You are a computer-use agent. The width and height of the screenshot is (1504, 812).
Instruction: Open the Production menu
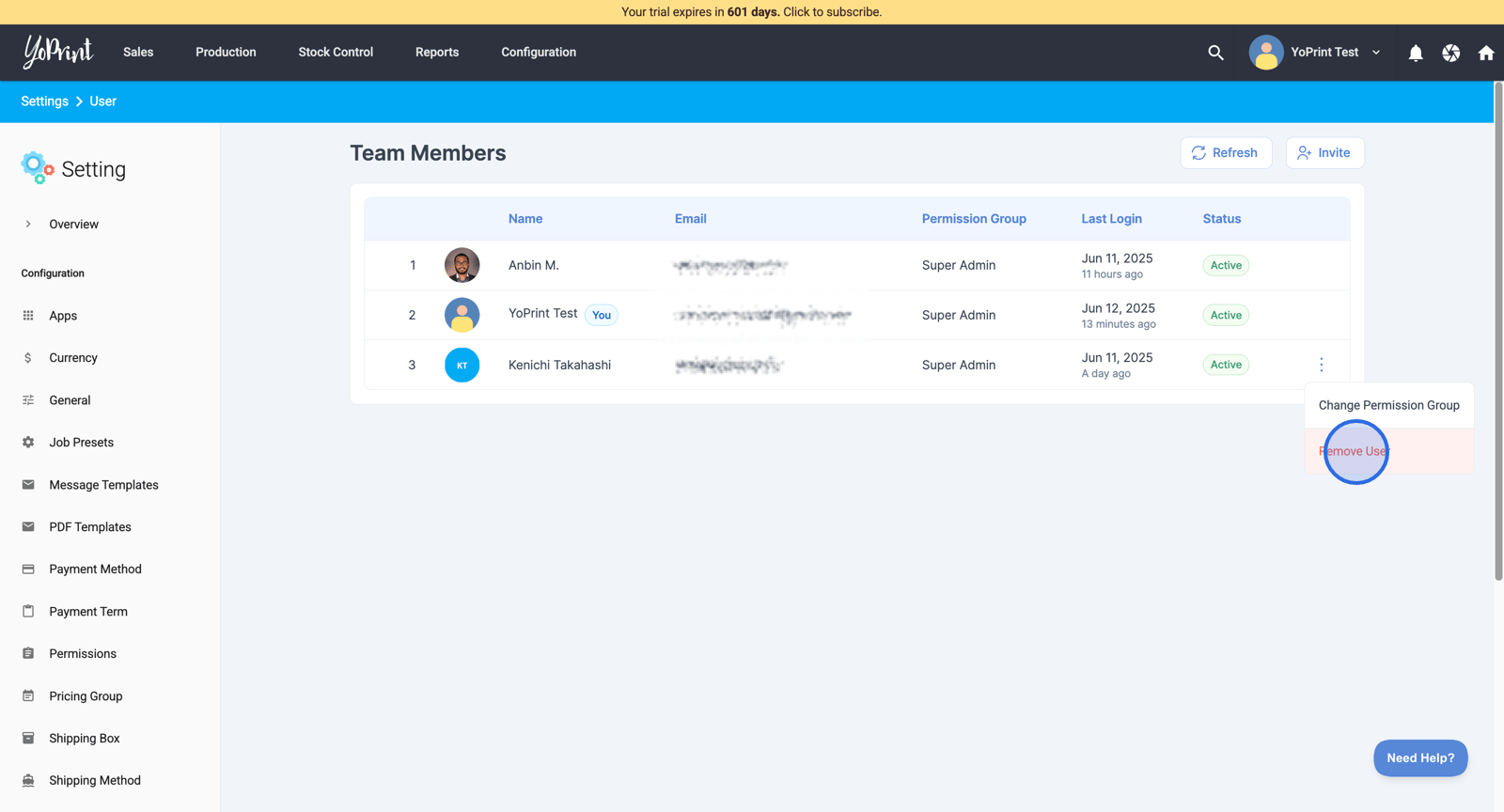226,53
